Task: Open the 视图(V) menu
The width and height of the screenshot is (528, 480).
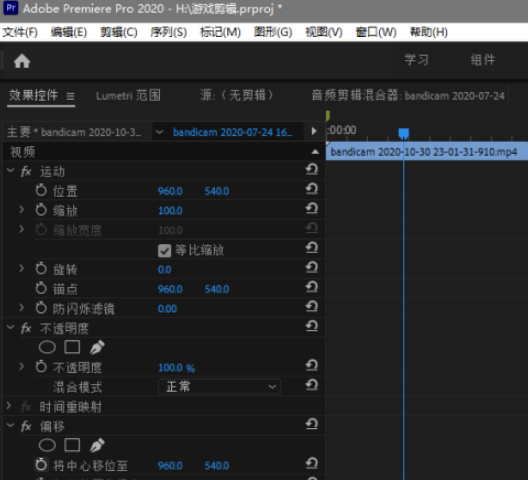Action: (324, 32)
